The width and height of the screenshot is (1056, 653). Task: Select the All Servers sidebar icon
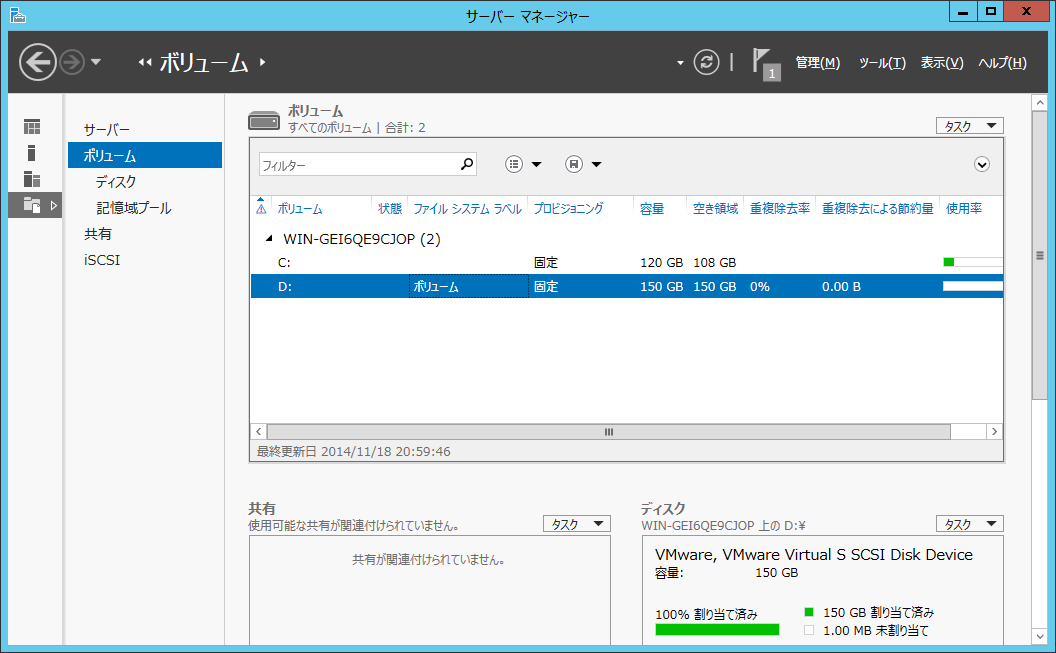[x=33, y=179]
